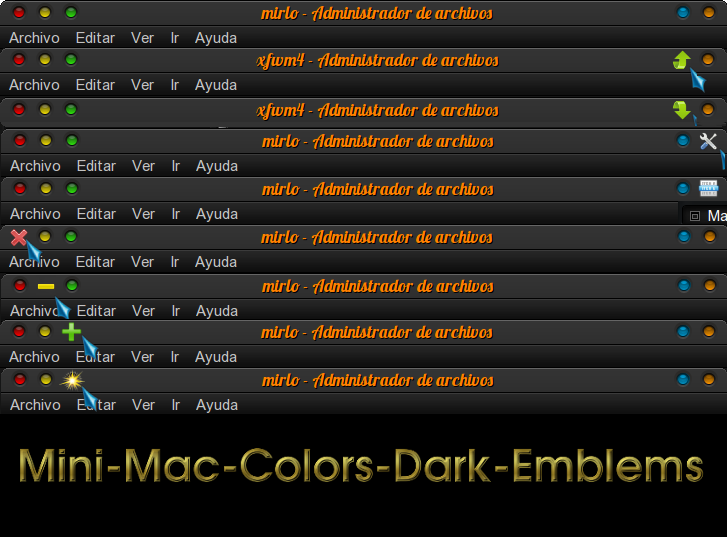727x537 pixels.
Task: Open Ver menu in the starburst emblem window
Action: 143,405
